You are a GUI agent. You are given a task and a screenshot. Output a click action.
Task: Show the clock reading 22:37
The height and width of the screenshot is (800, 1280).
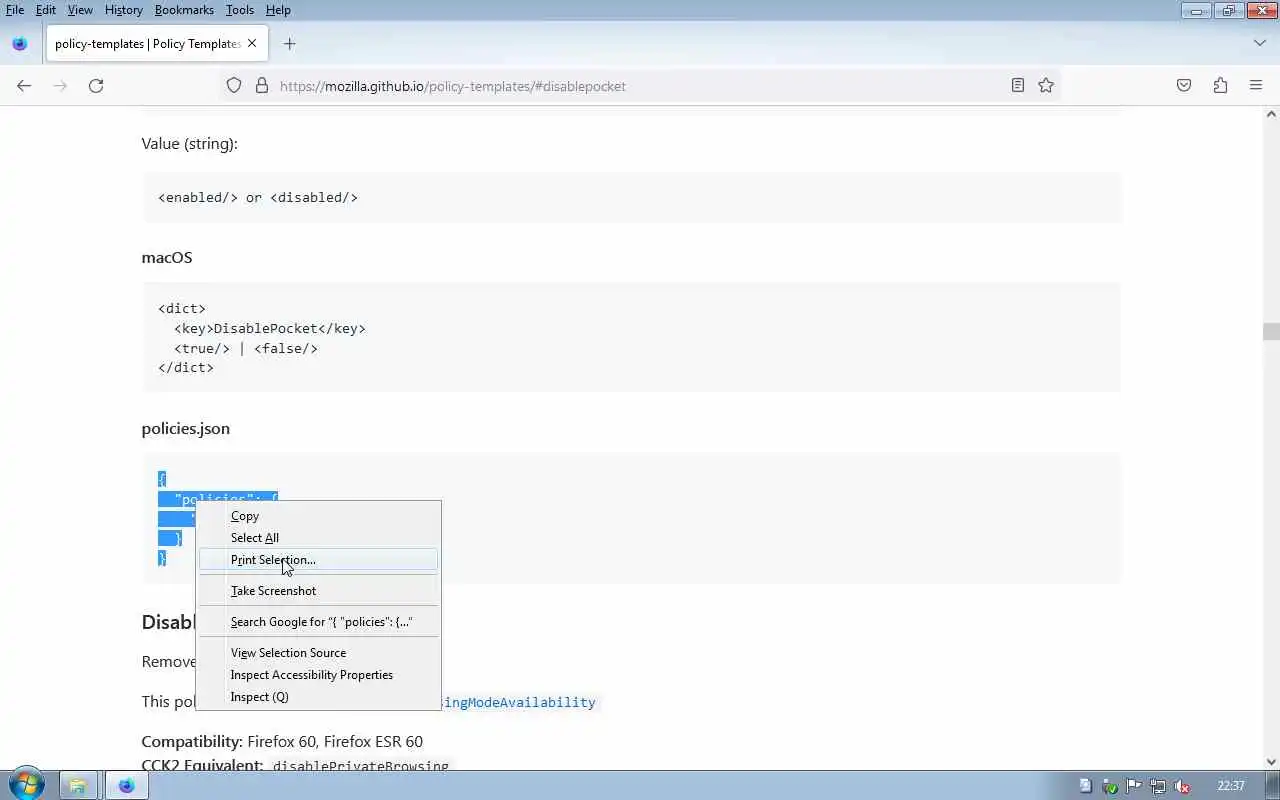tap(1231, 786)
